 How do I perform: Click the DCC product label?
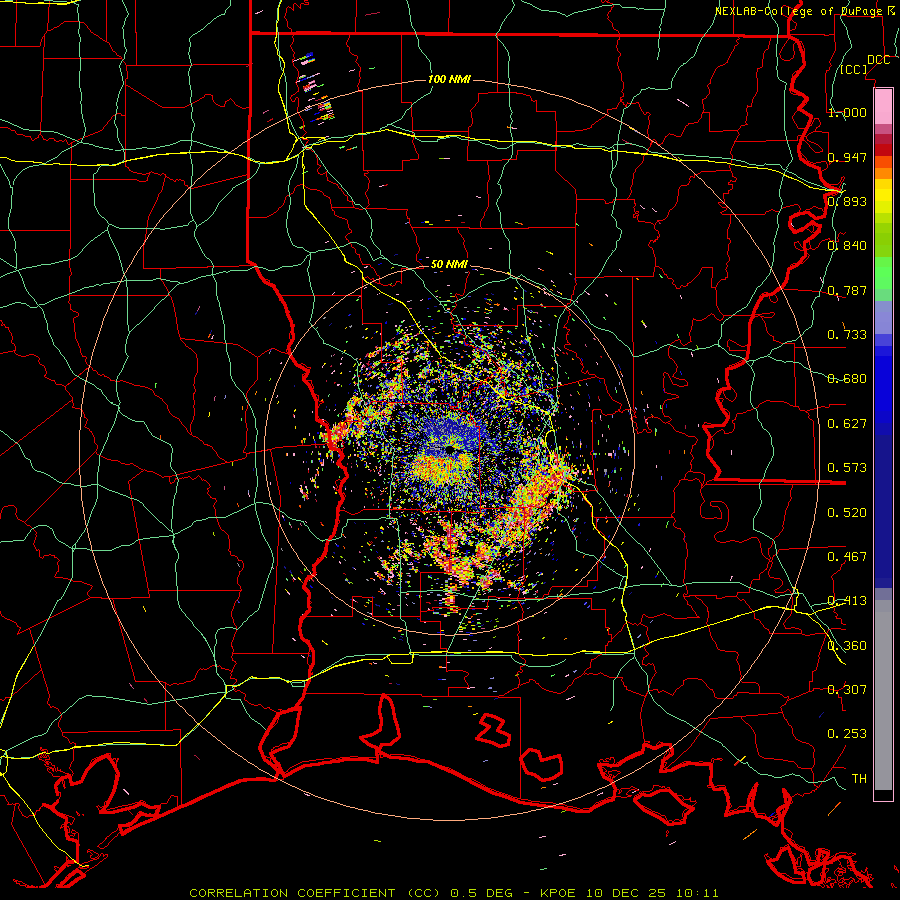tap(879, 60)
